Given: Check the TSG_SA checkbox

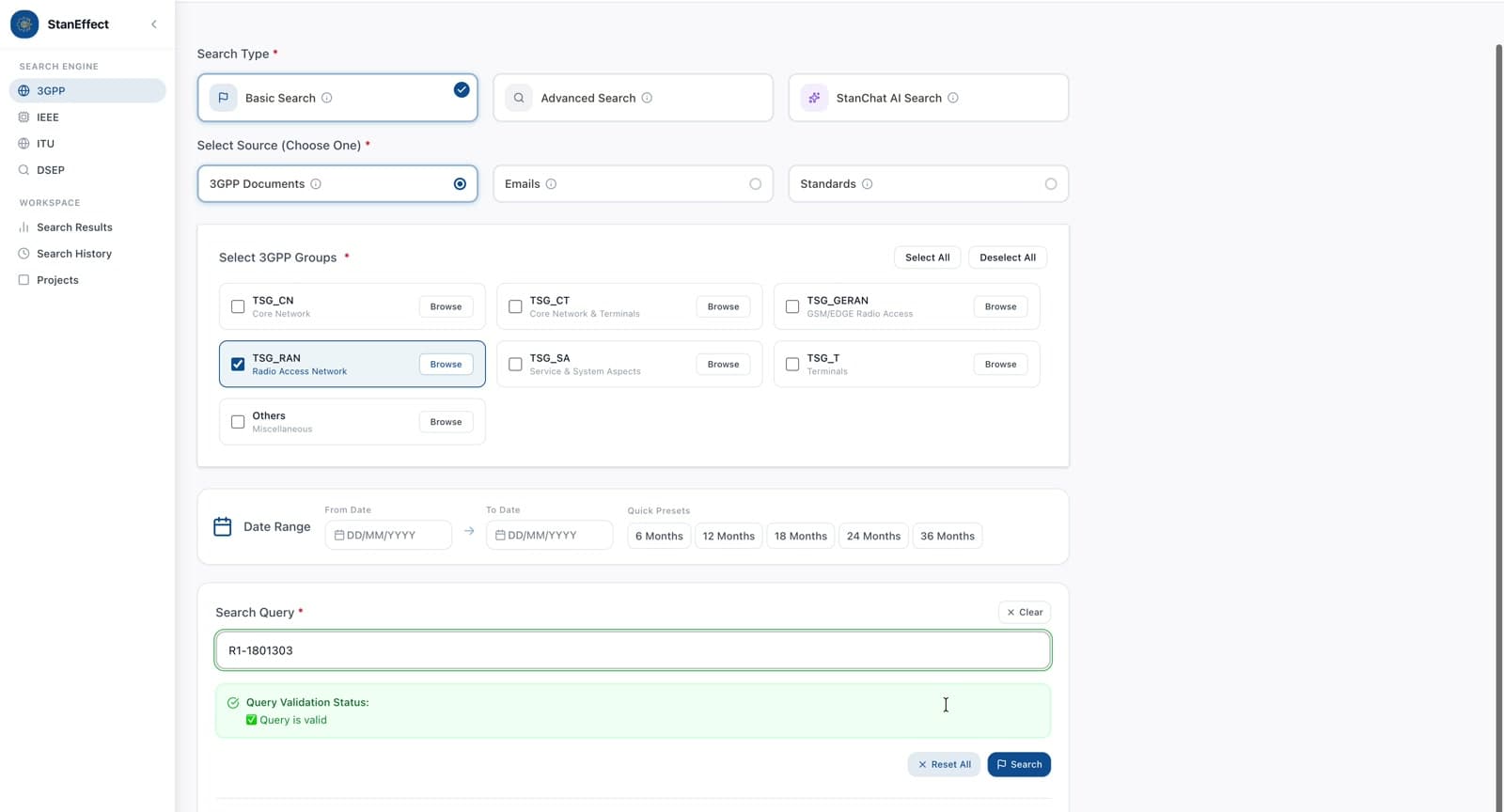Looking at the screenshot, I should point(515,364).
